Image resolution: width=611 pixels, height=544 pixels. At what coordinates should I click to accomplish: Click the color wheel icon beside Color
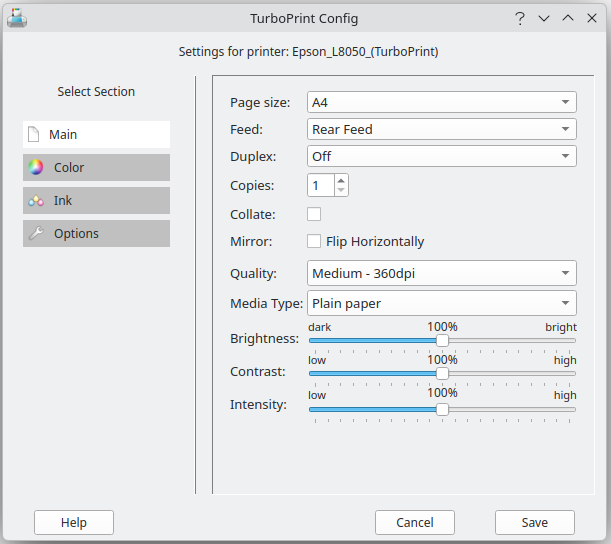pyautogui.click(x=36, y=167)
